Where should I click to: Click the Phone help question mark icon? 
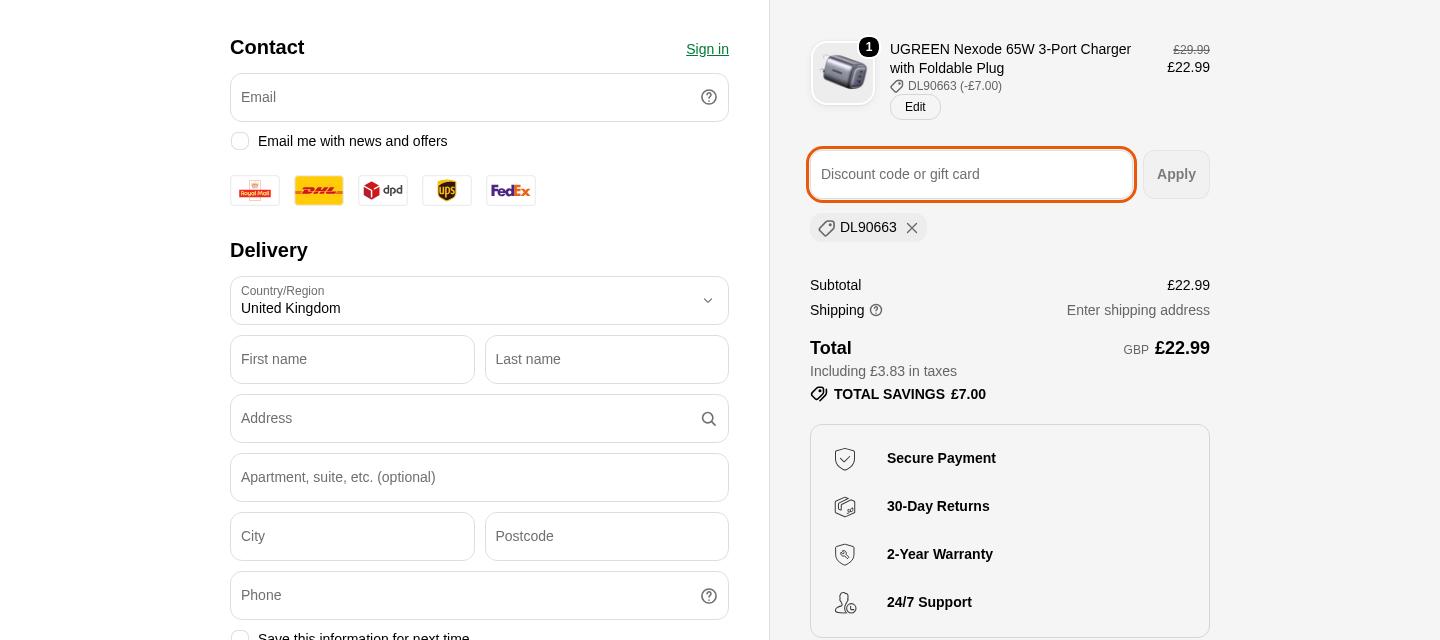[x=709, y=596]
